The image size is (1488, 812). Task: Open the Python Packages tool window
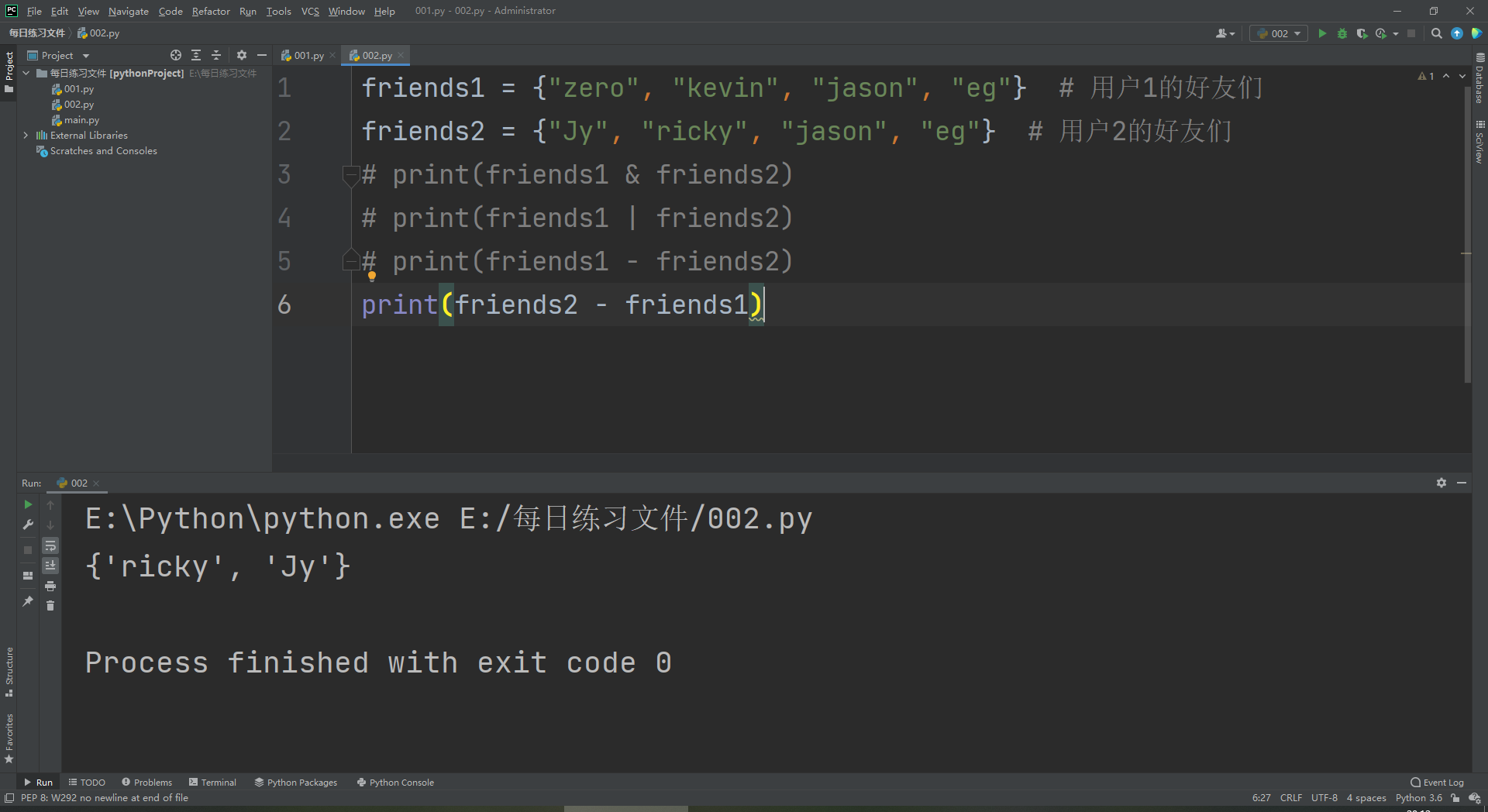tap(296, 783)
